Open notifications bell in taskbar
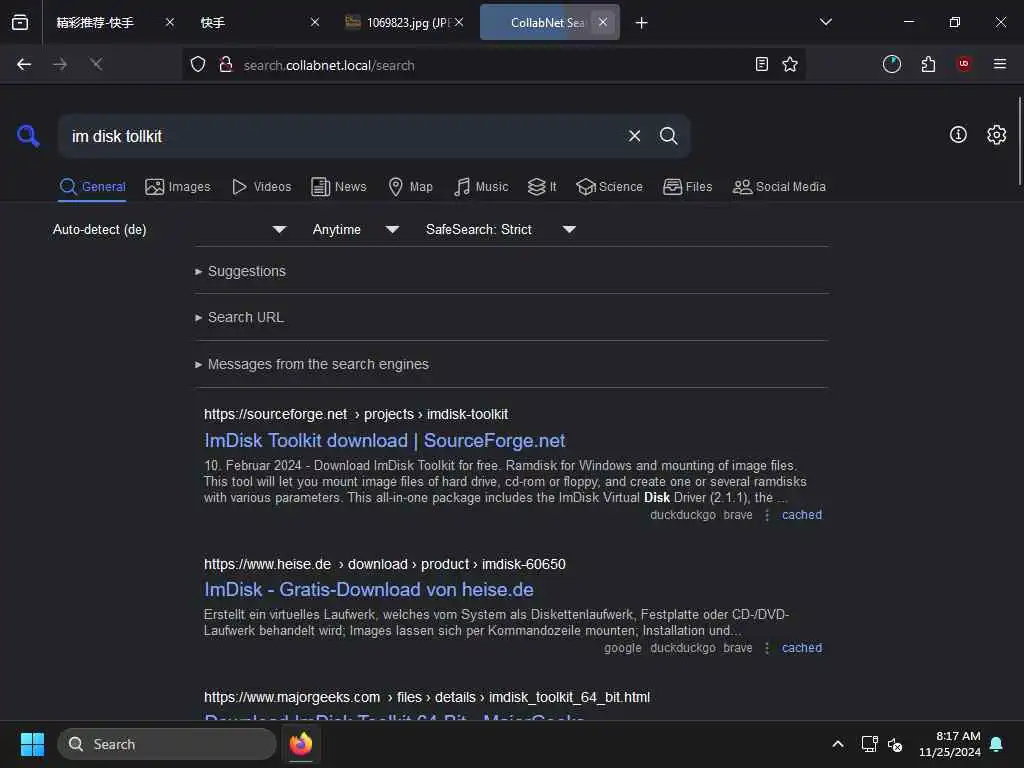Screen dimensions: 1024x768 997,744
